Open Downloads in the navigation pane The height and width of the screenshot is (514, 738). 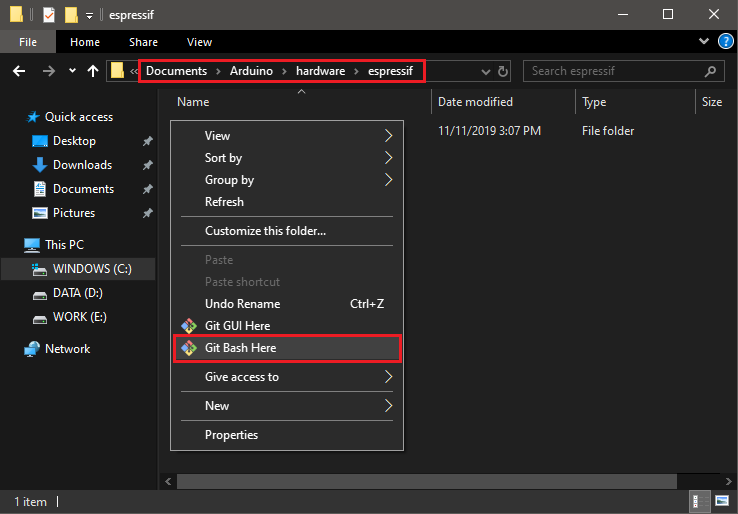pyautogui.click(x=82, y=165)
